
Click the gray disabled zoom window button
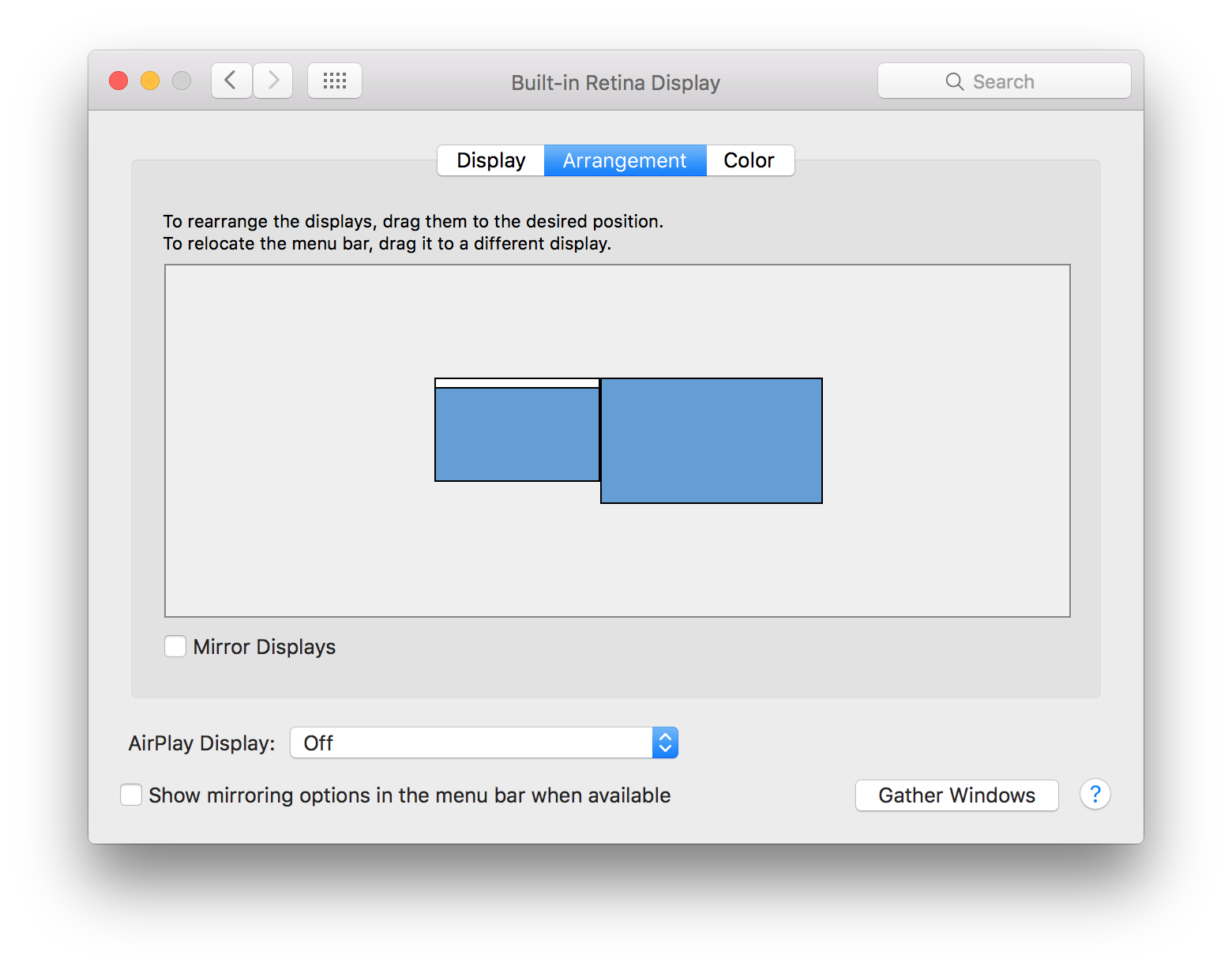182,81
